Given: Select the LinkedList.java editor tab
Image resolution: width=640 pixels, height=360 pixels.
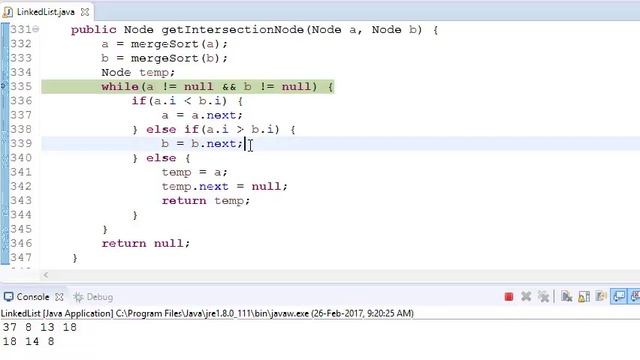Looking at the screenshot, I should [x=46, y=12].
